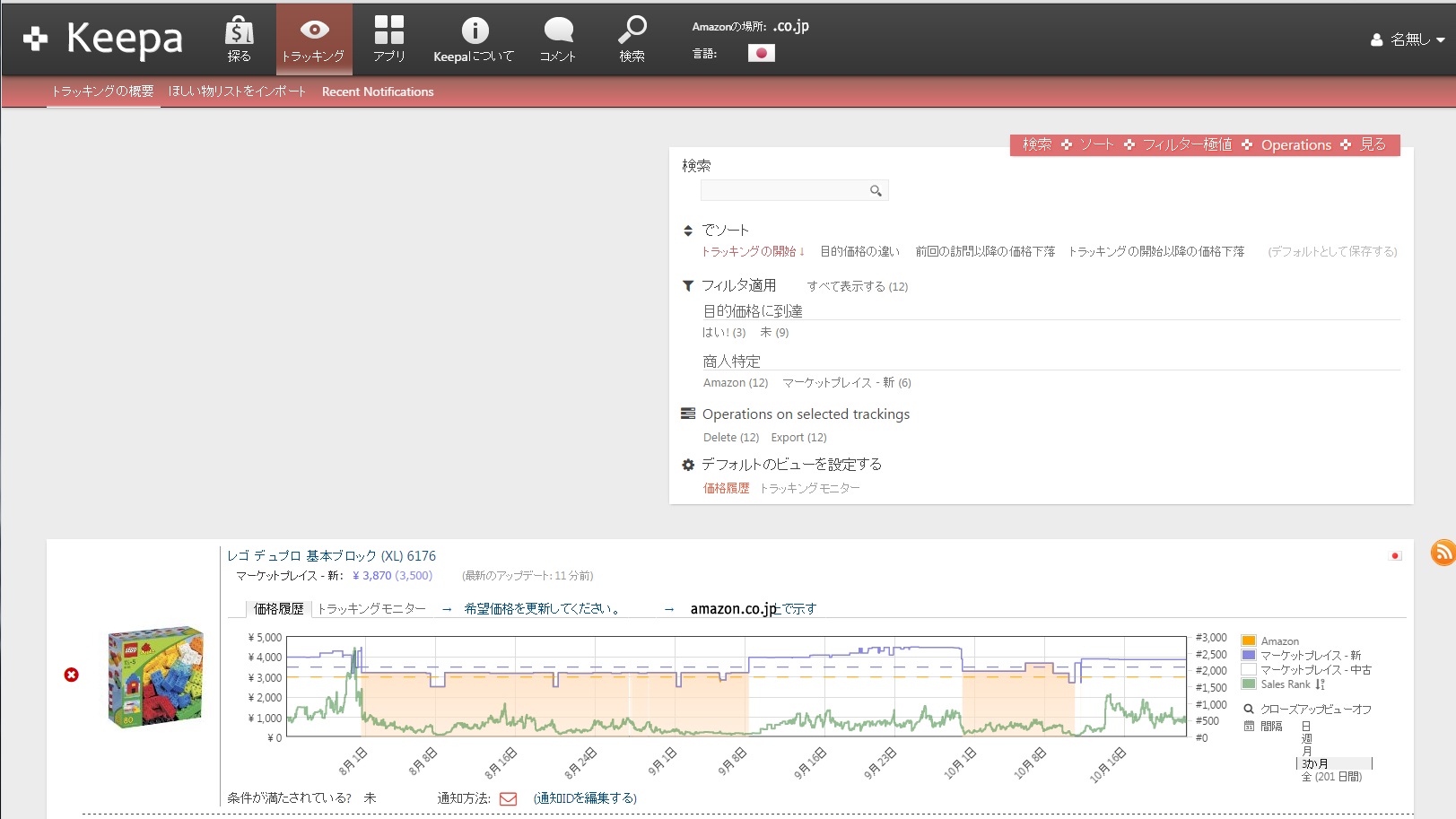Open トラッキングの概要 tab

(102, 91)
